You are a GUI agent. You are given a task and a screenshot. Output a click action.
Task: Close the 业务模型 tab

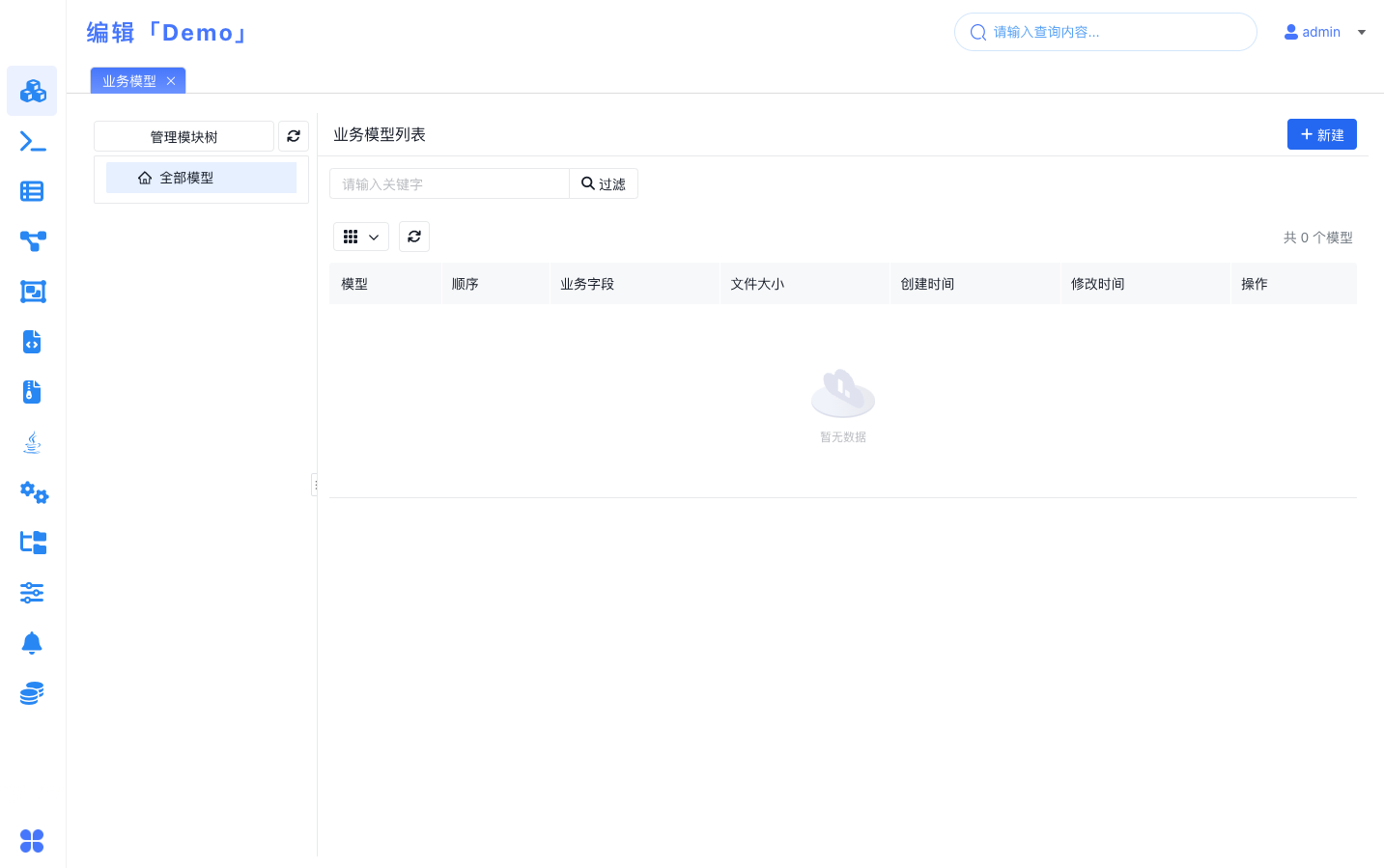point(171,81)
